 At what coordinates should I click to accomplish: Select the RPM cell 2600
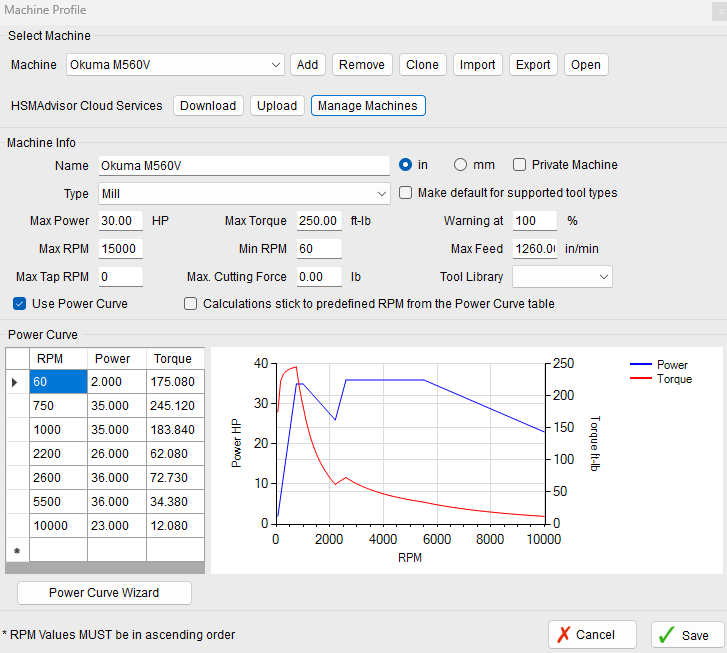tap(58, 478)
